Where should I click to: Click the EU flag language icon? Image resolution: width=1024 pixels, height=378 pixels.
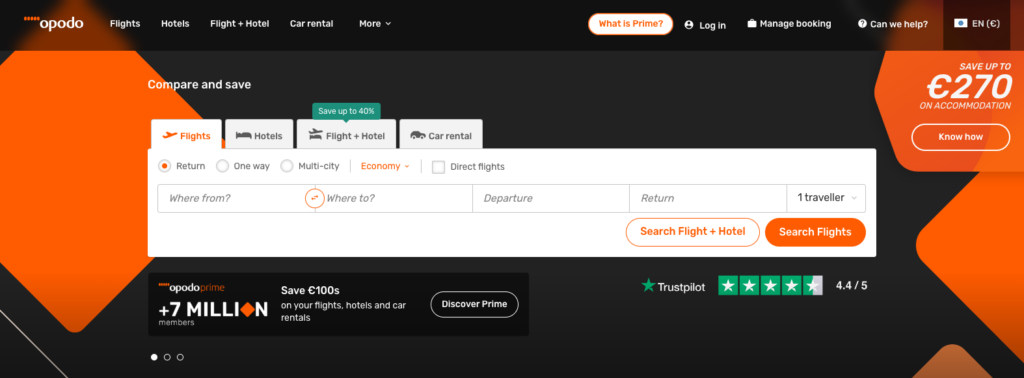[960, 24]
